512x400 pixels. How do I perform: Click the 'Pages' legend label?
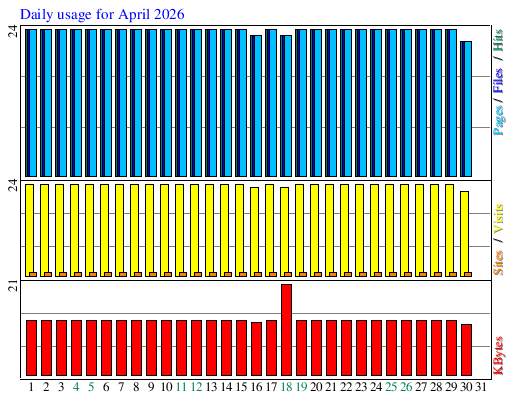click(x=499, y=120)
